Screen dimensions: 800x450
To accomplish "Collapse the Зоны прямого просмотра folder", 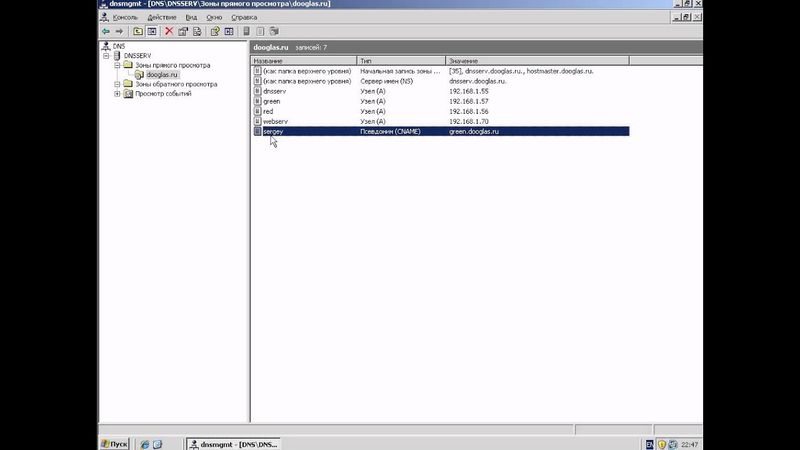I will (x=117, y=65).
